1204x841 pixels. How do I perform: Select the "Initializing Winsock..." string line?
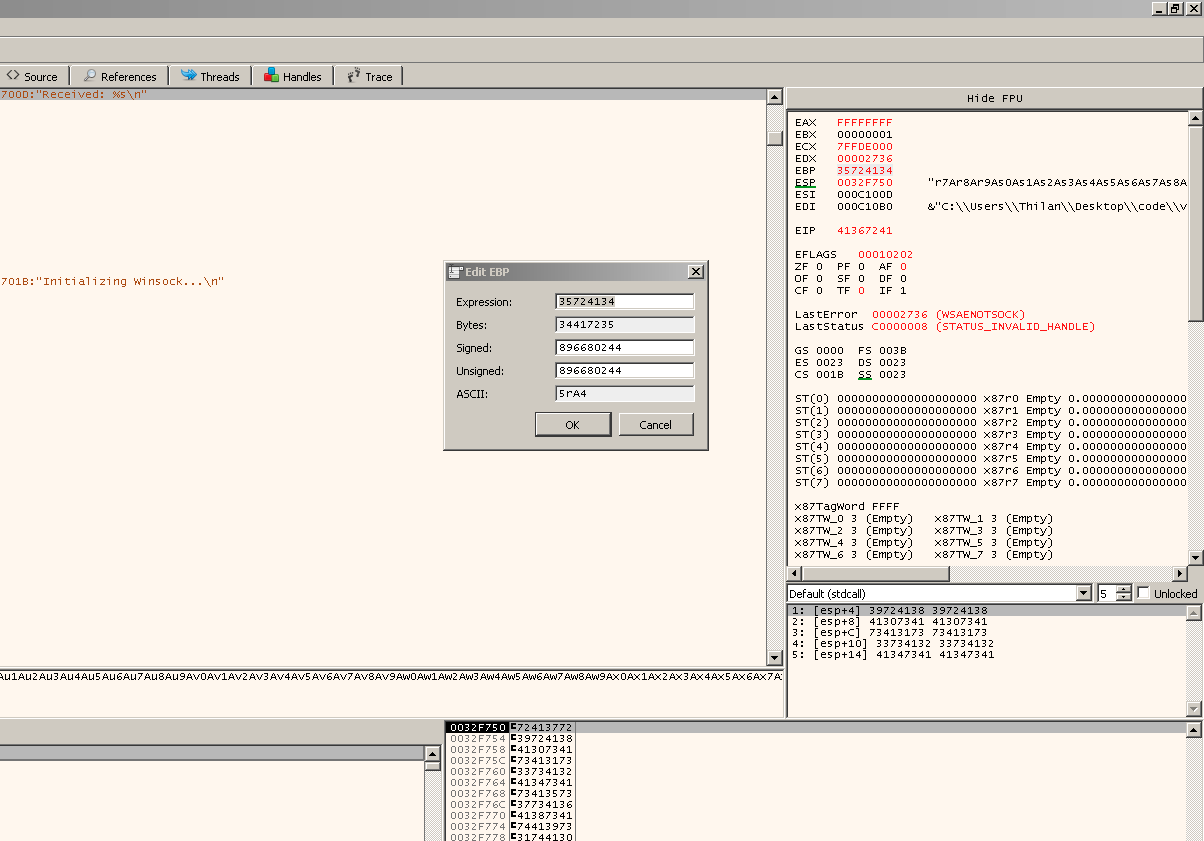pos(112,281)
